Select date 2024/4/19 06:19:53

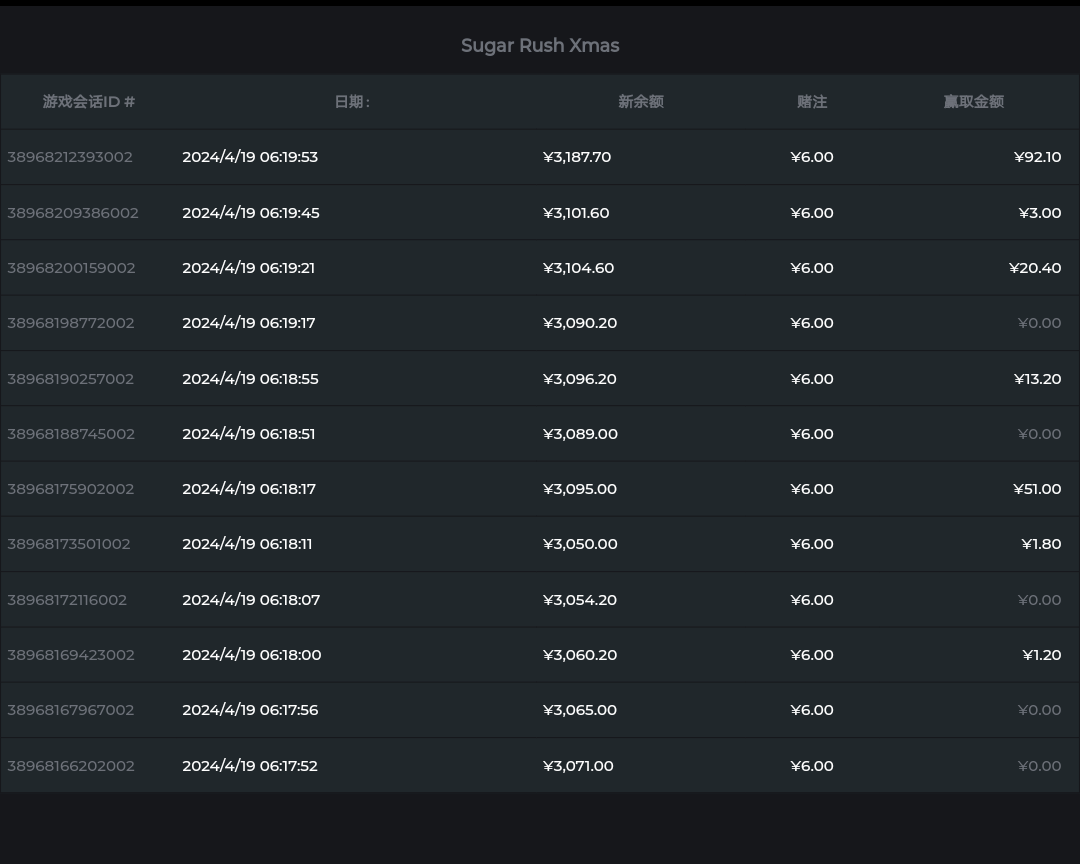[250, 157]
